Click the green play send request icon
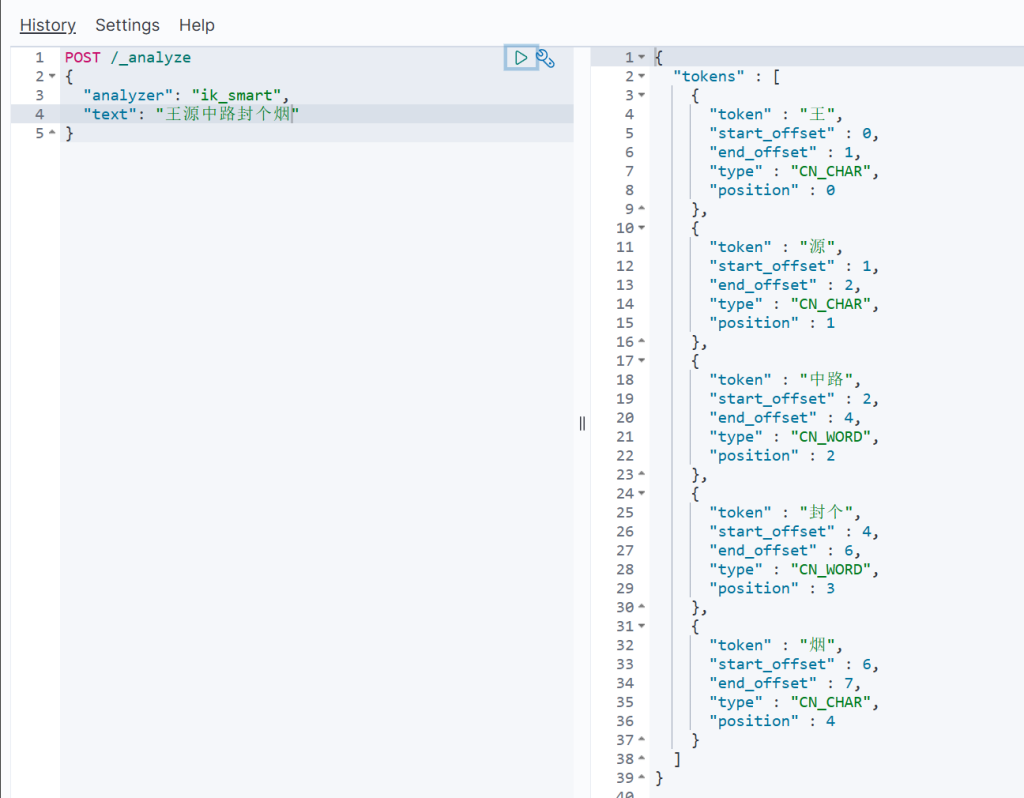This screenshot has width=1024, height=798. tap(520, 58)
